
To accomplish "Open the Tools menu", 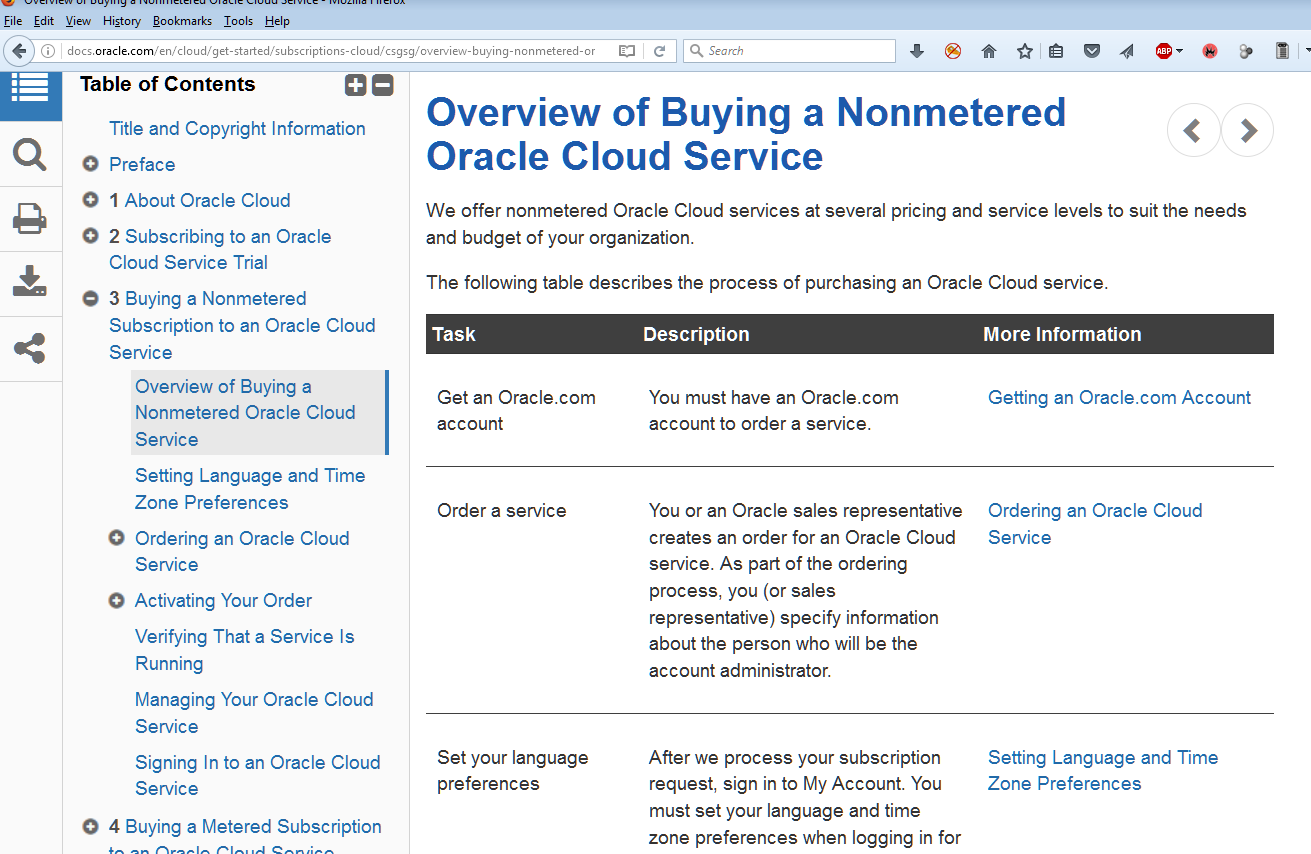I will pos(239,21).
